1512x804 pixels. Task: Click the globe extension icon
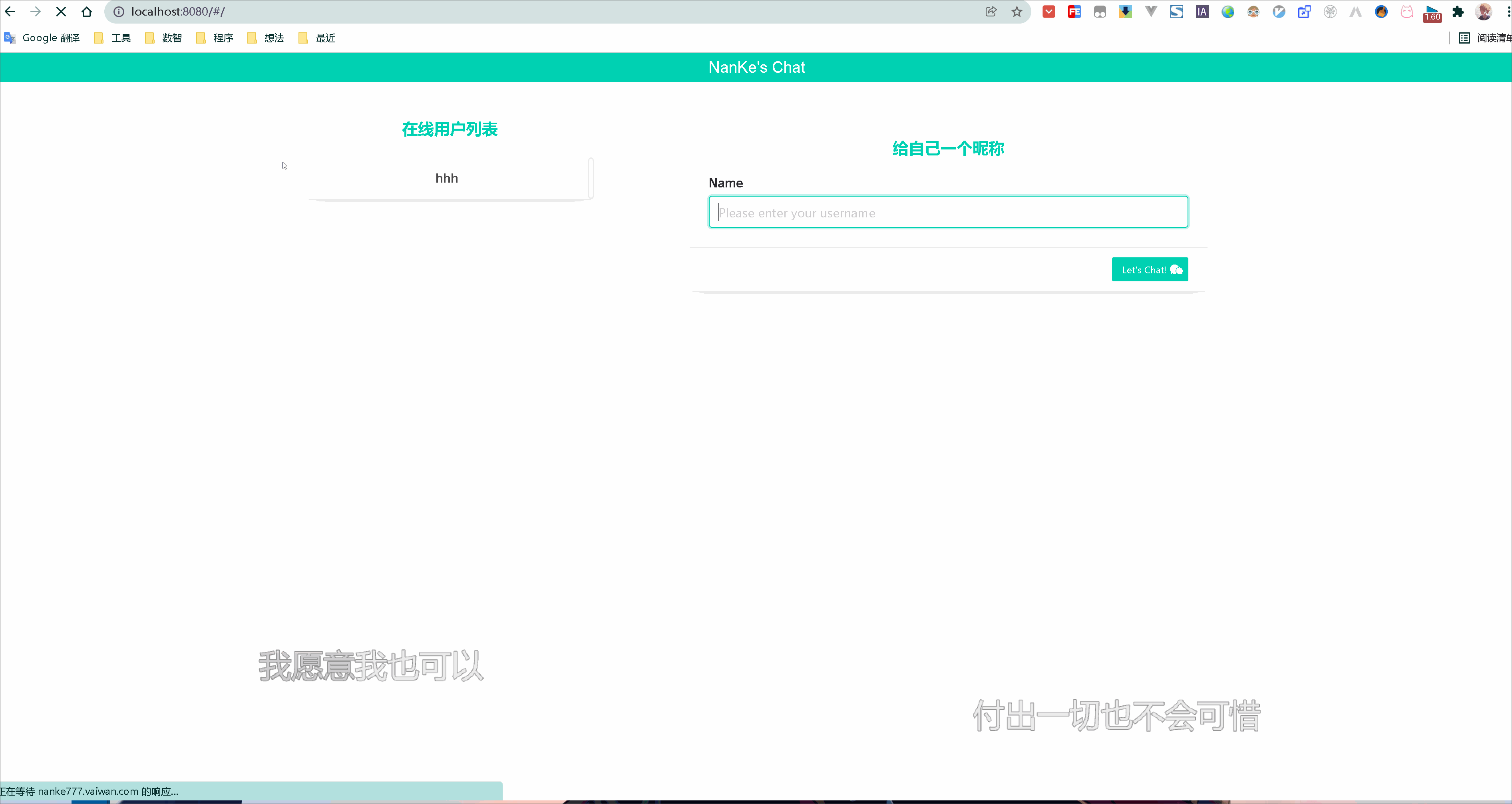1228,12
